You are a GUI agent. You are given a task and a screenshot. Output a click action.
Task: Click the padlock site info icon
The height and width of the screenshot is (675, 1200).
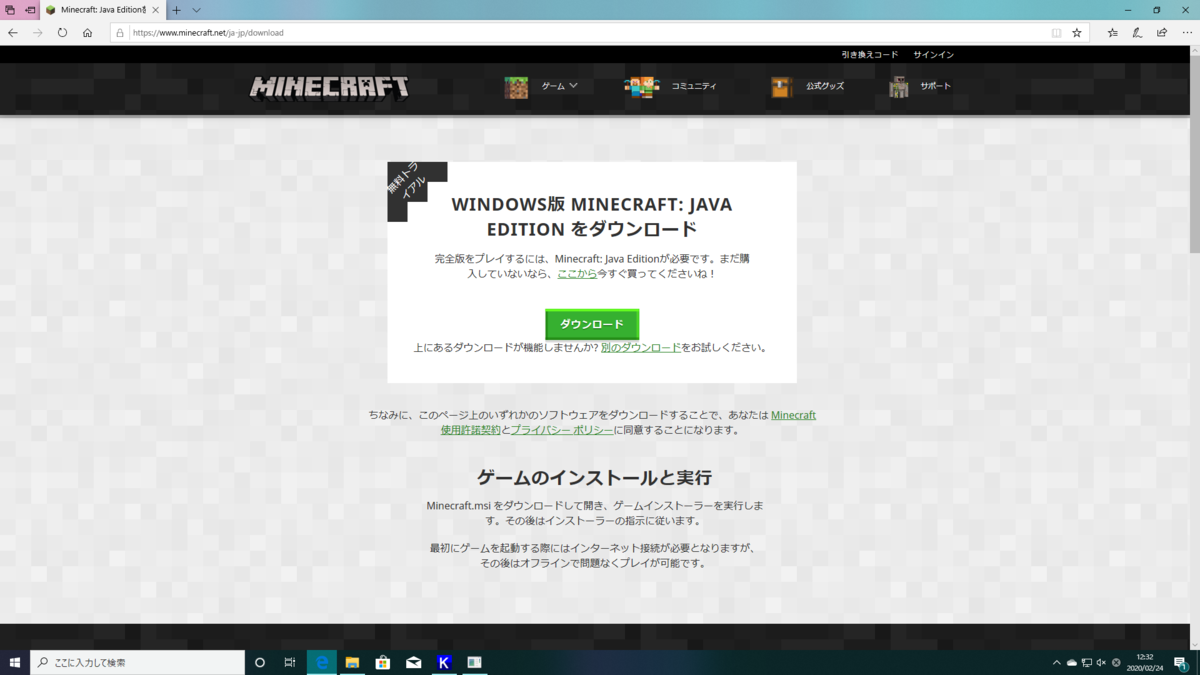click(121, 32)
